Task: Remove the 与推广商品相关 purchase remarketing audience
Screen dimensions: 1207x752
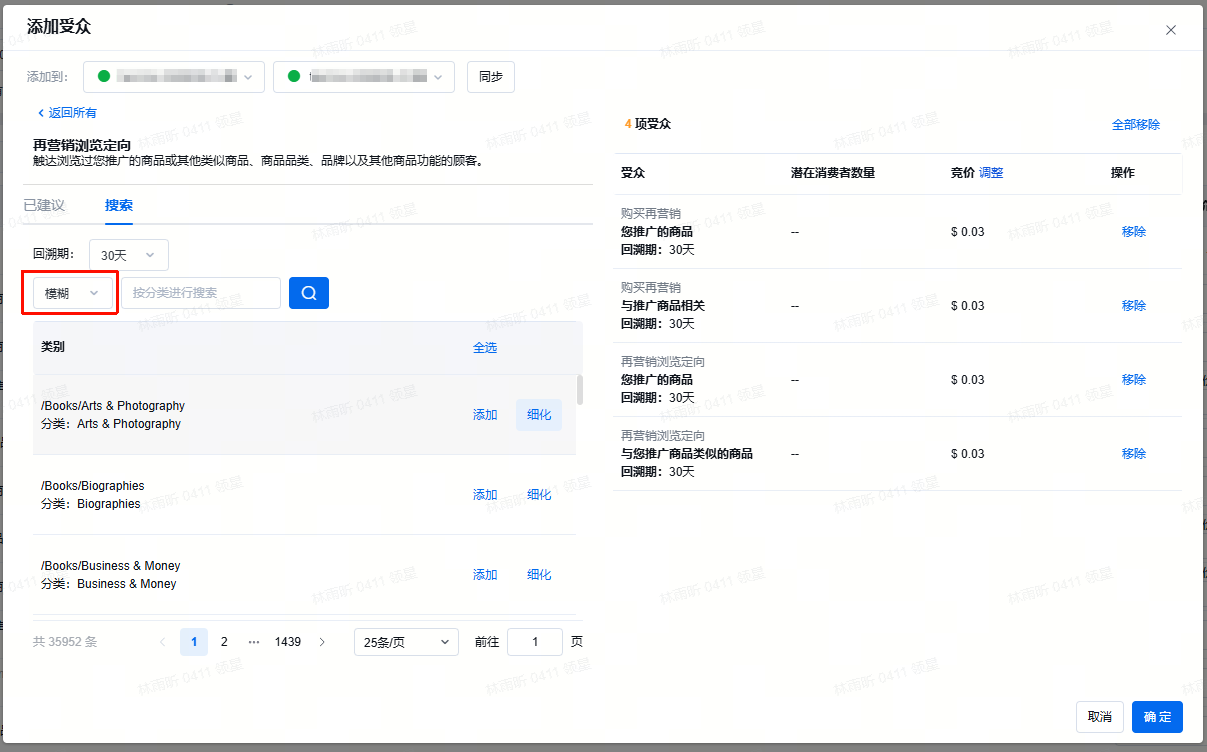Action: pyautogui.click(x=1134, y=306)
